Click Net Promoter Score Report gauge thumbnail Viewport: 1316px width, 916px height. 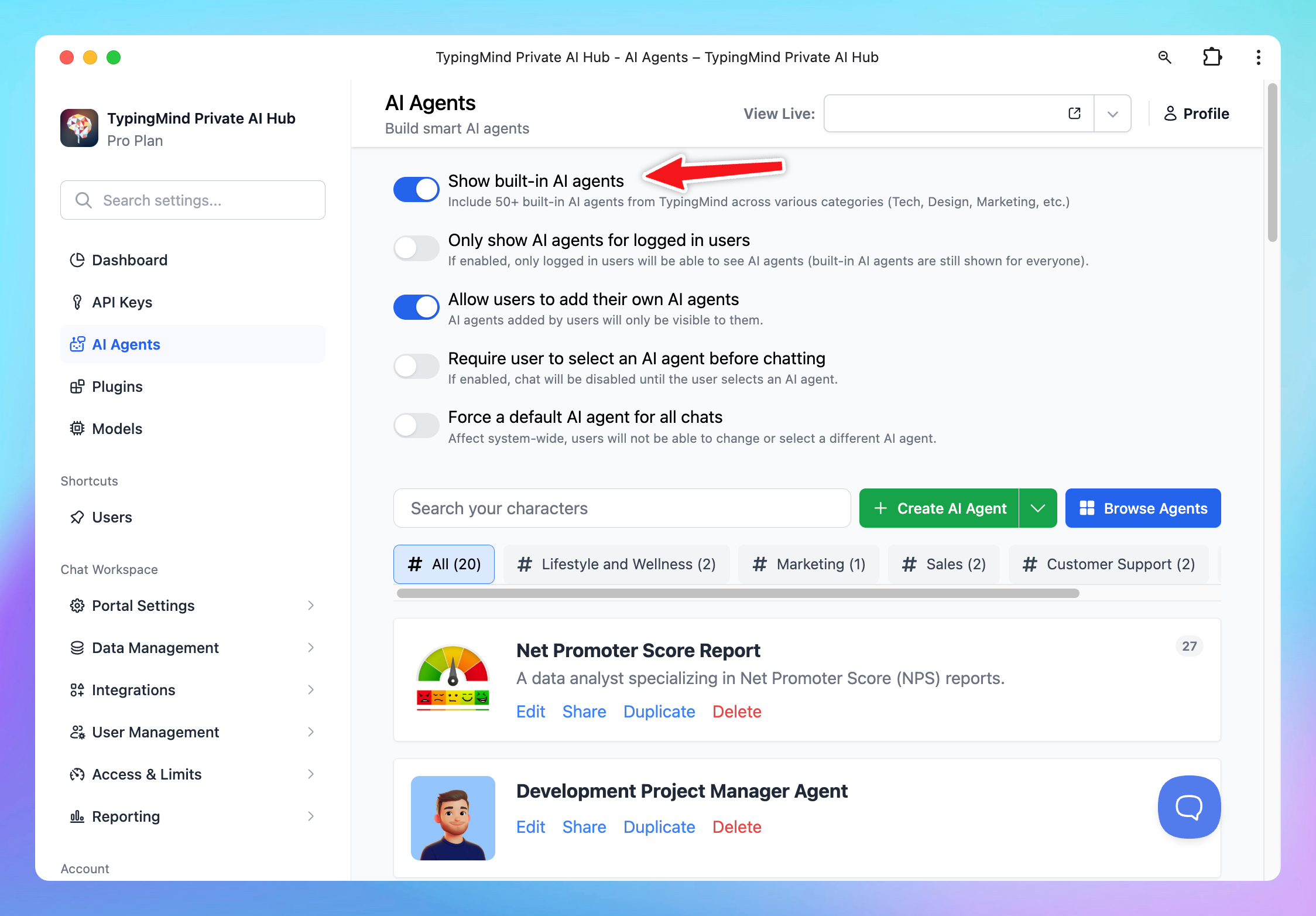point(453,678)
